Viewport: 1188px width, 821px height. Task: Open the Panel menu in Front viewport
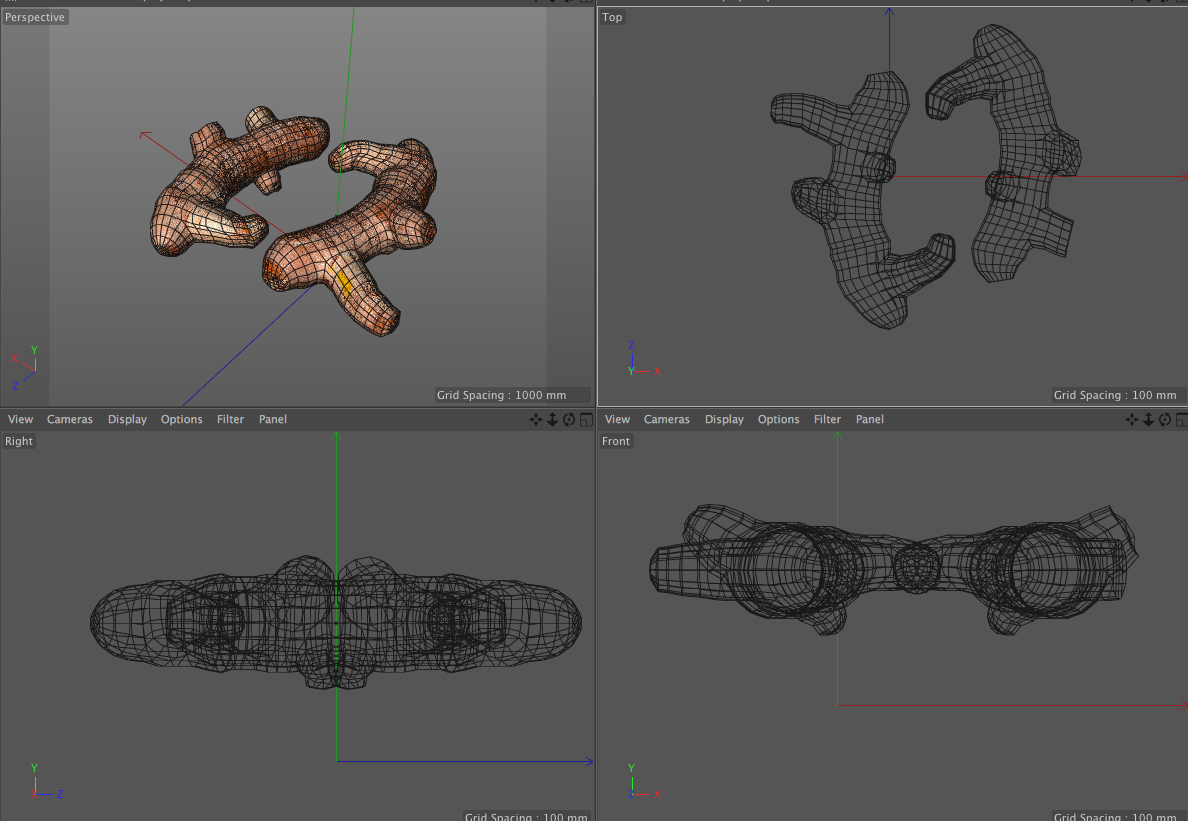pos(870,420)
